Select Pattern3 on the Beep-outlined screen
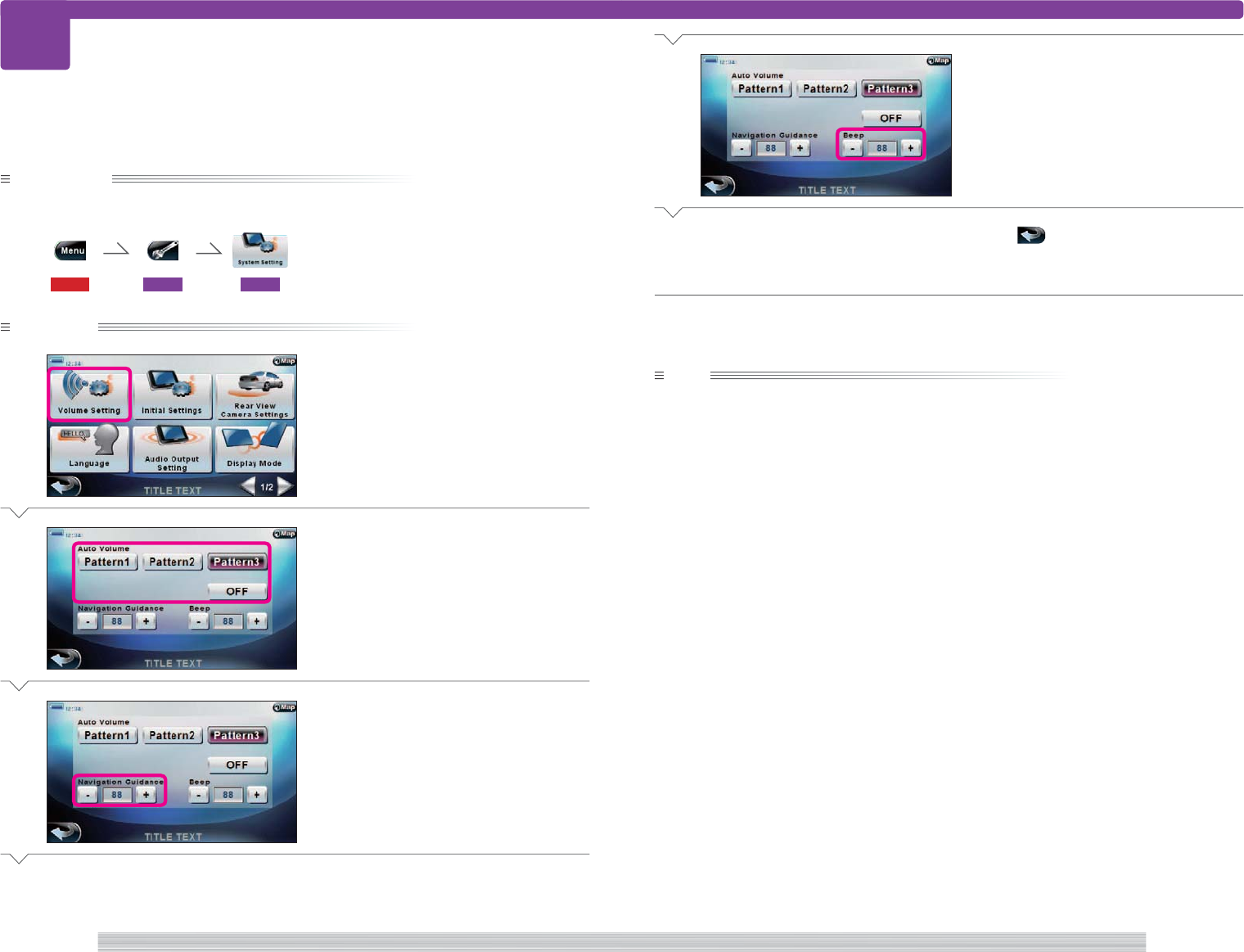Image resolution: width=1244 pixels, height=952 pixels. point(891,89)
